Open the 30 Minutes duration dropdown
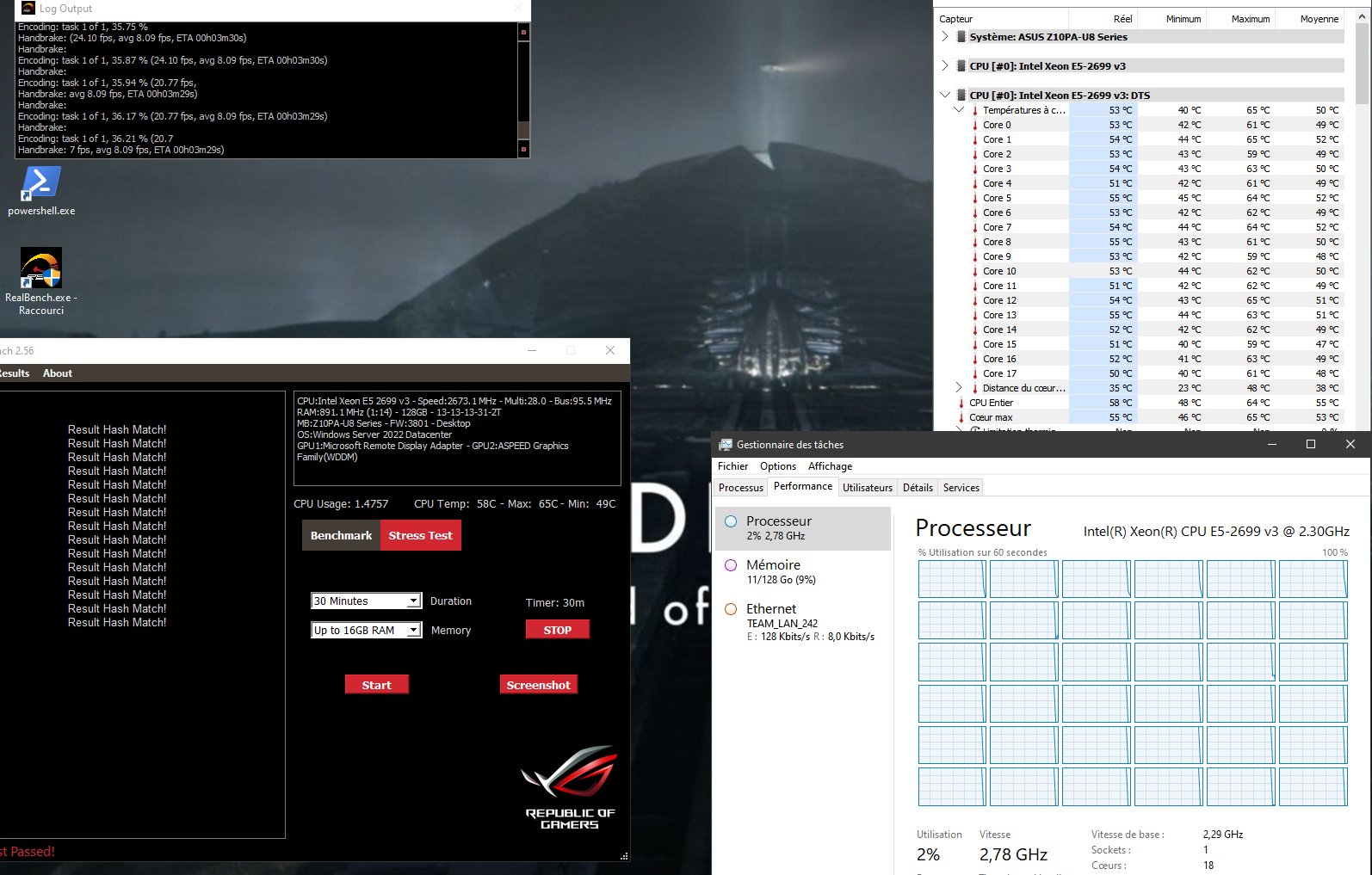The width and height of the screenshot is (1372, 875). pos(366,601)
